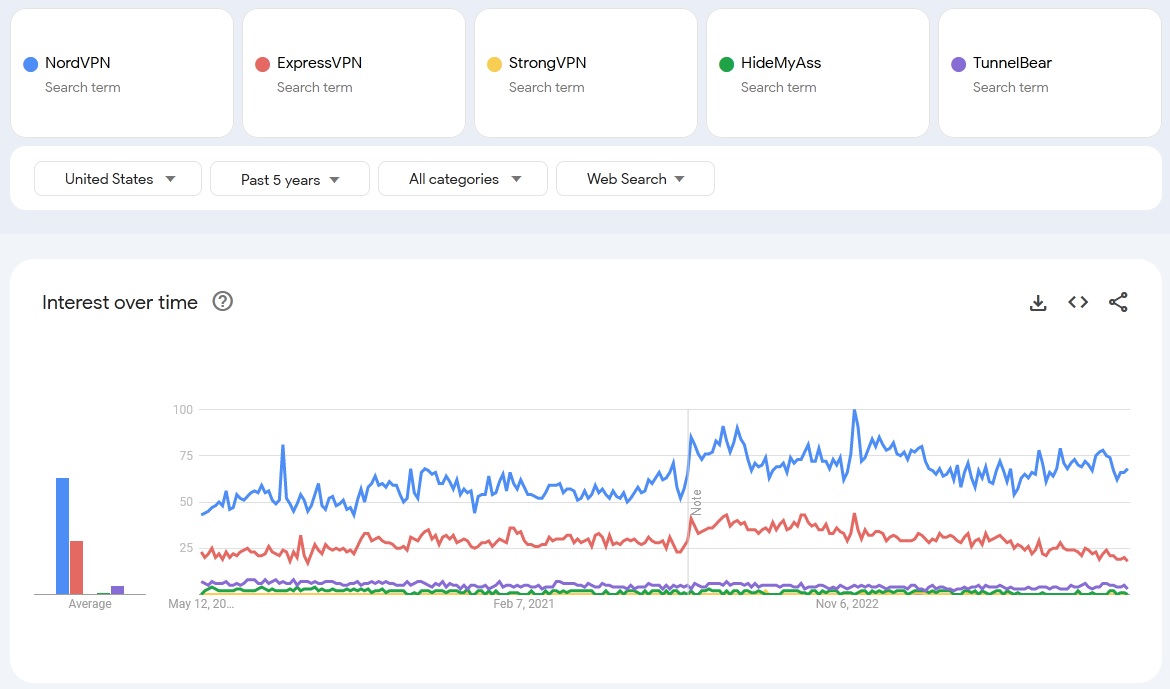Select the NordVPN search term card
Screen dimensions: 1170x689
(x=122, y=73)
